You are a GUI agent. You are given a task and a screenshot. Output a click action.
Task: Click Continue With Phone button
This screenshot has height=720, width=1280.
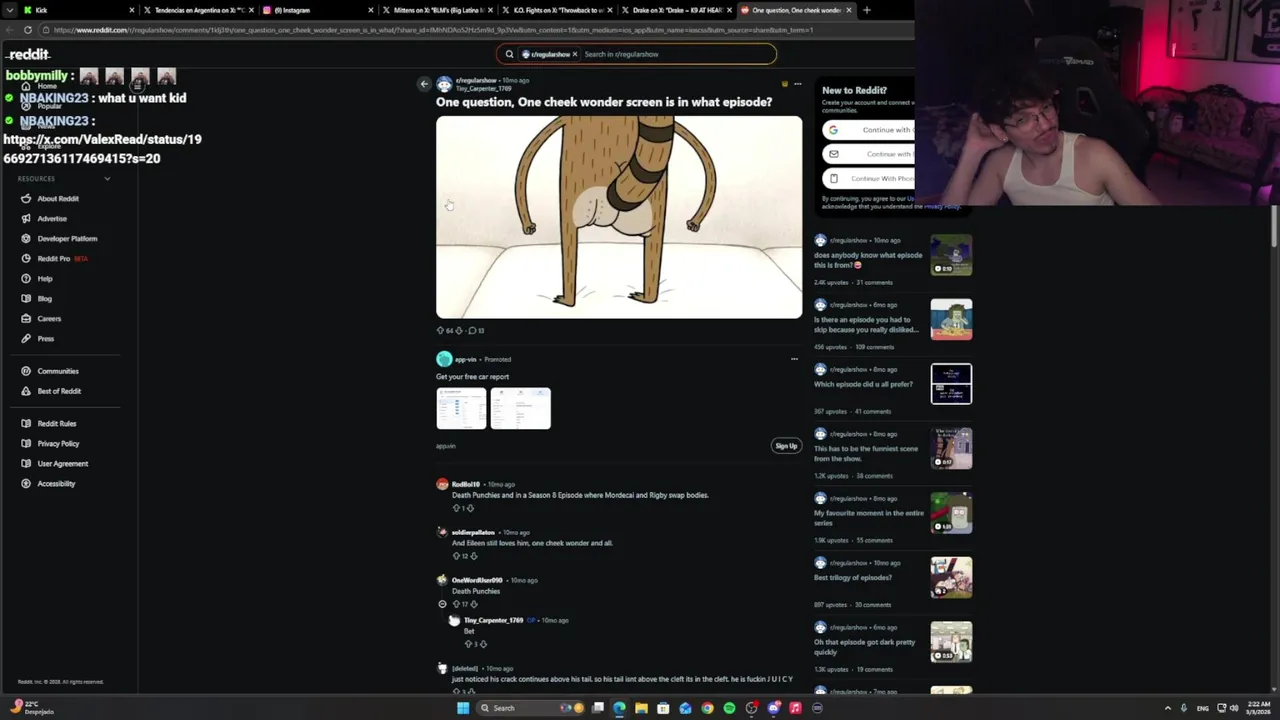click(868, 178)
